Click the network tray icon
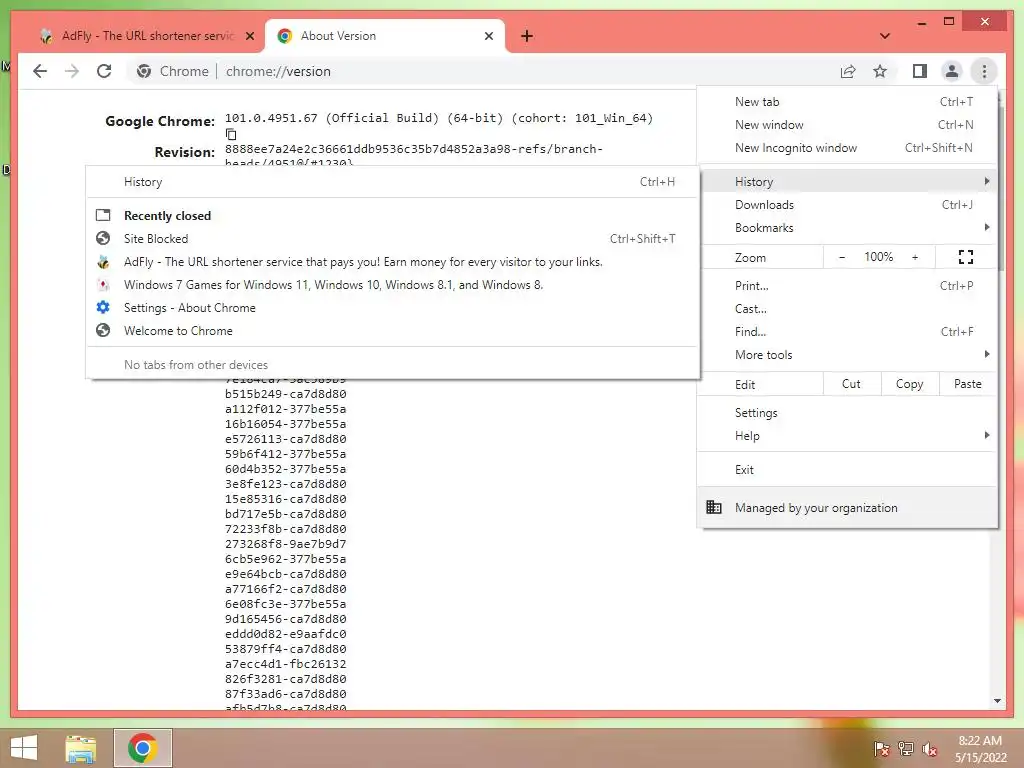Image resolution: width=1024 pixels, height=768 pixels. coord(906,749)
